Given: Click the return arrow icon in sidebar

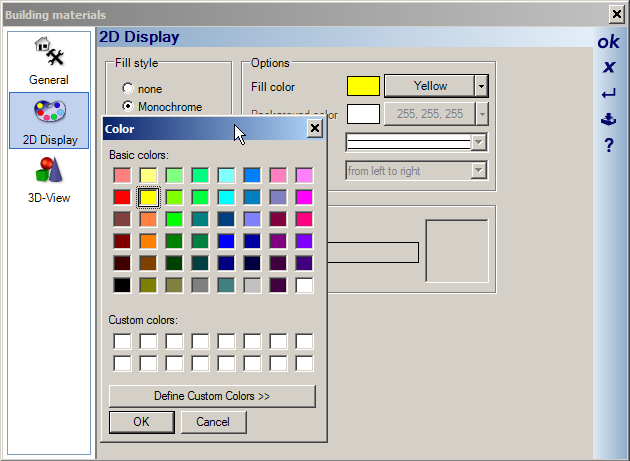Looking at the screenshot, I should tap(608, 94).
